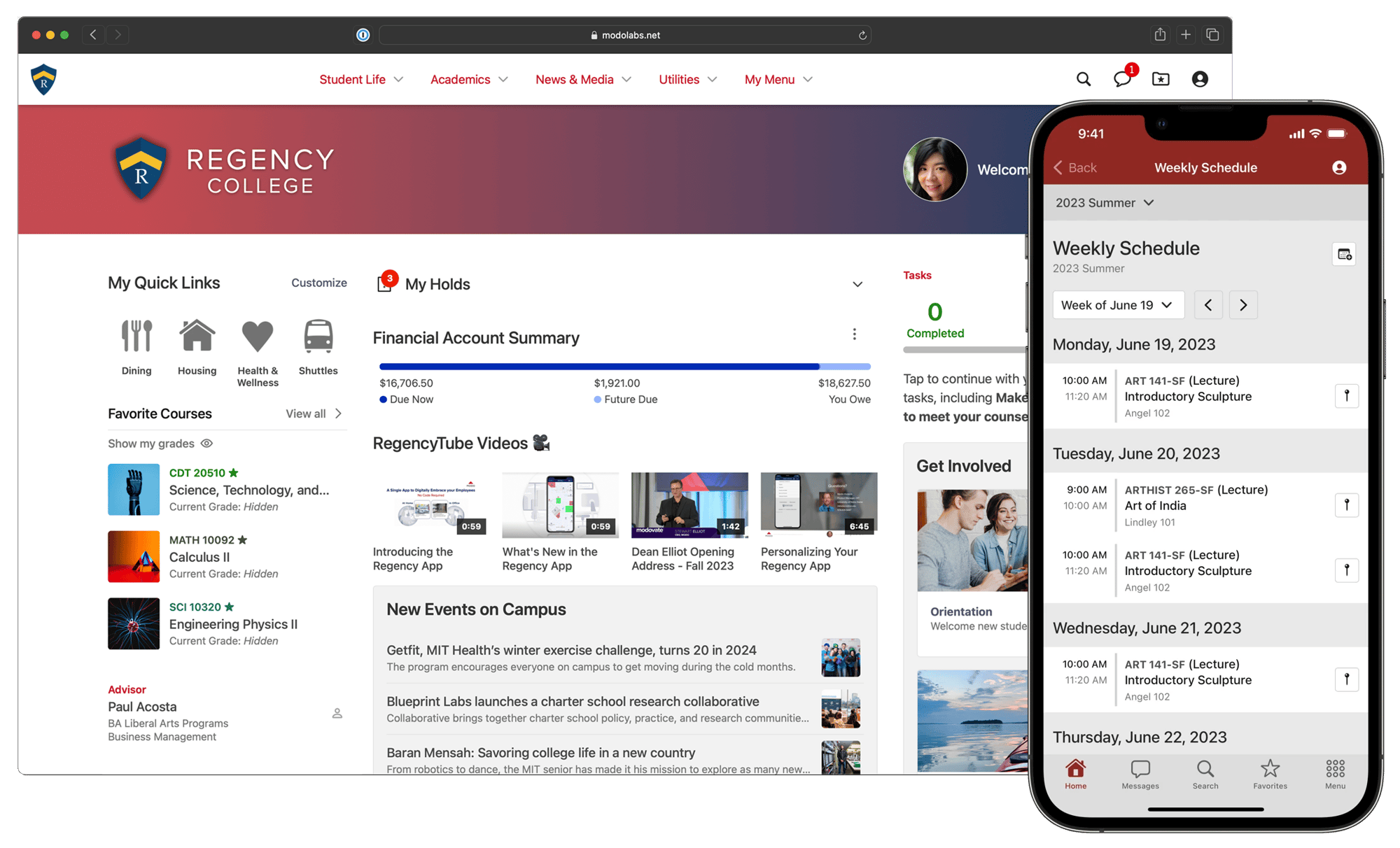Toggle the Show my grades eye icon
1400x848 pixels.
pyautogui.click(x=206, y=444)
